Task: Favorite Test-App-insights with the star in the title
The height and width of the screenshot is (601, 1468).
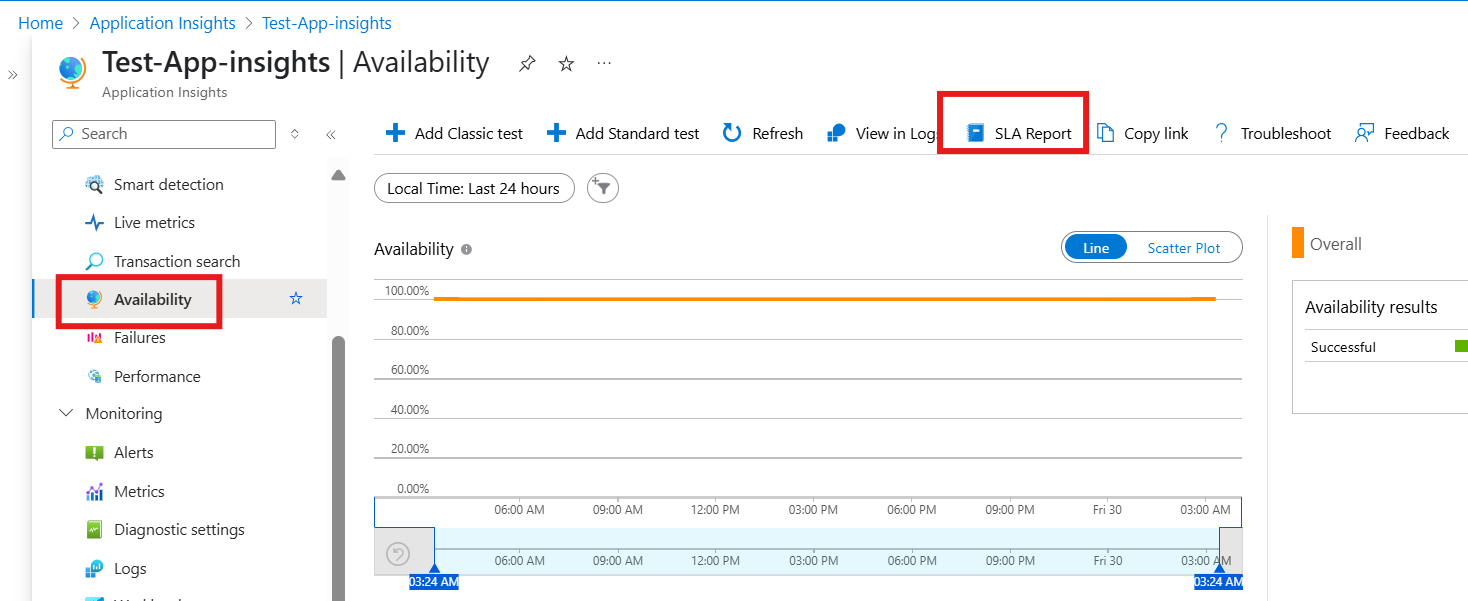Action: pos(566,64)
